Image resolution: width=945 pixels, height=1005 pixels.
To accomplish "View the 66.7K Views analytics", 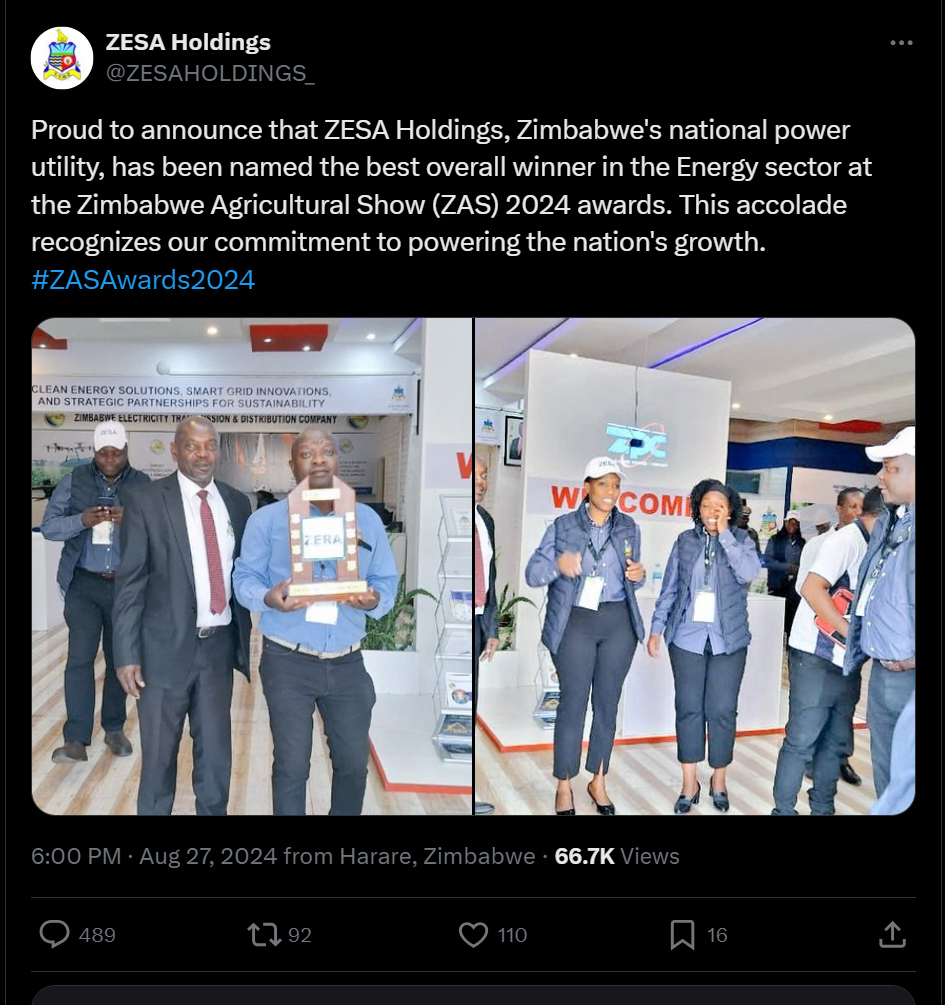I will coord(617,856).
